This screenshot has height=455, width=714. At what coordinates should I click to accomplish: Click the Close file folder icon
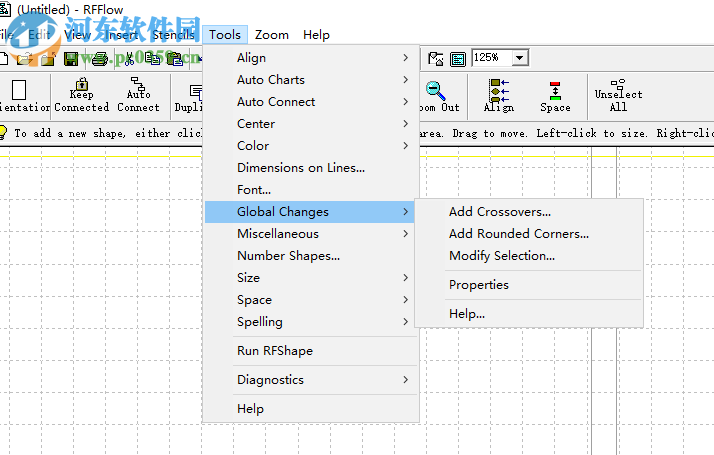click(48, 59)
